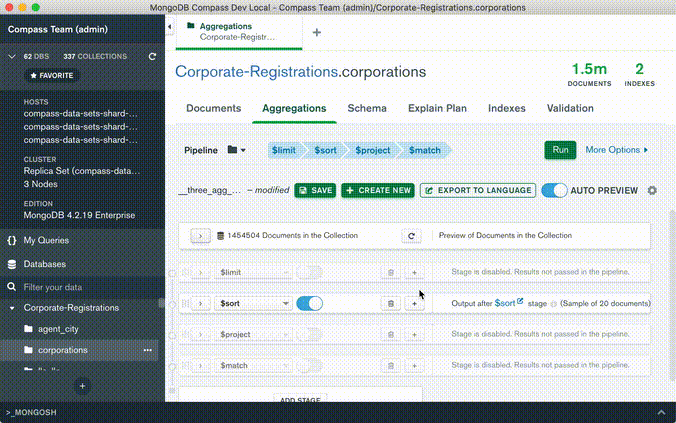
Task: Click the Add Stage button
Action: (300, 399)
